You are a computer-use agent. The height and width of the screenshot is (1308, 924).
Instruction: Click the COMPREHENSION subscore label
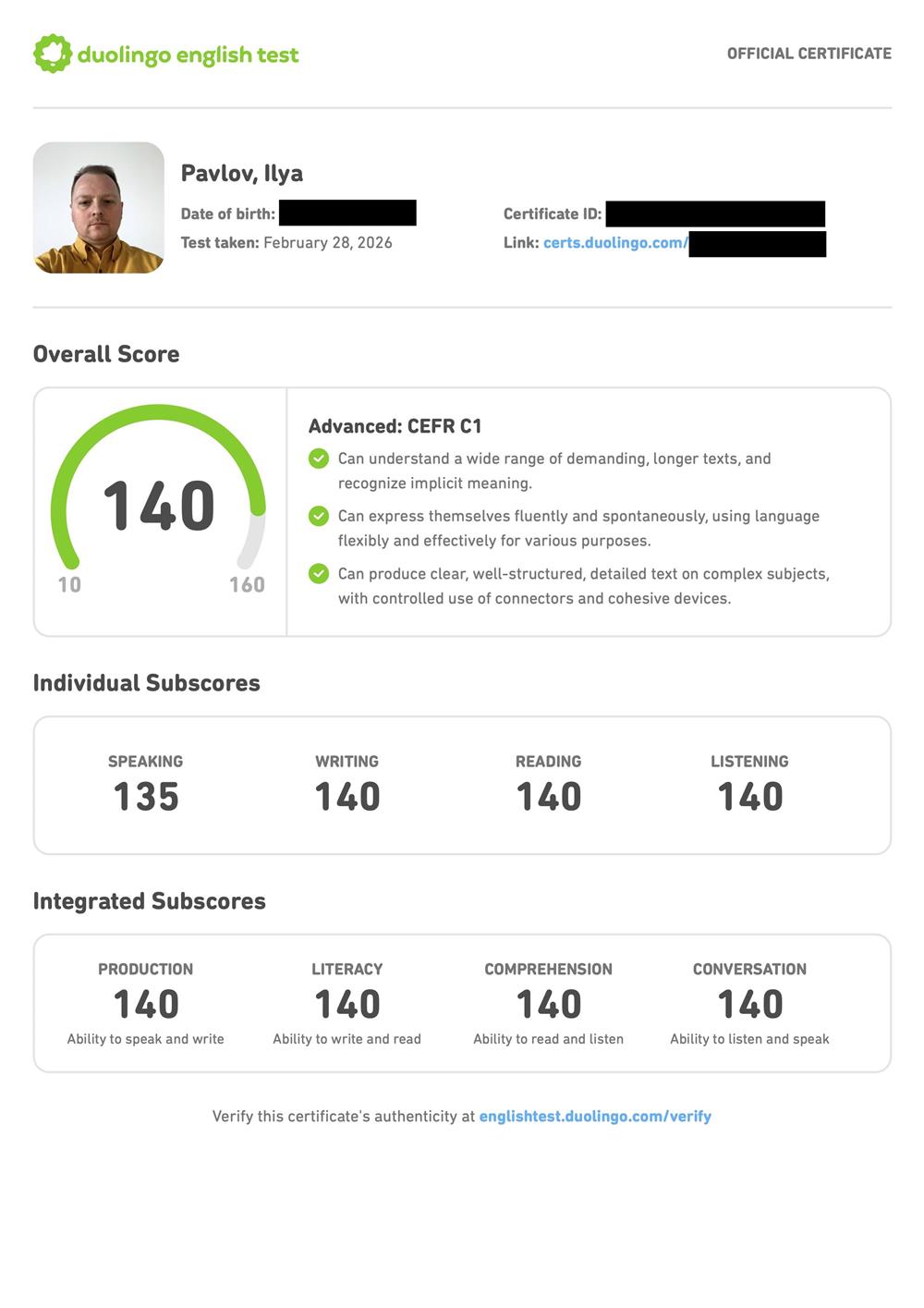[x=549, y=969]
